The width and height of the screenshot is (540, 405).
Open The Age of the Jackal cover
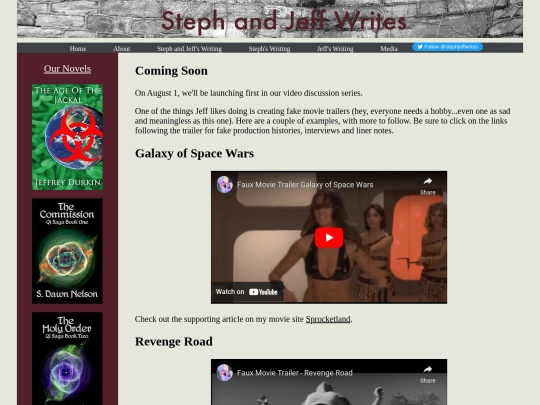[x=67, y=137]
